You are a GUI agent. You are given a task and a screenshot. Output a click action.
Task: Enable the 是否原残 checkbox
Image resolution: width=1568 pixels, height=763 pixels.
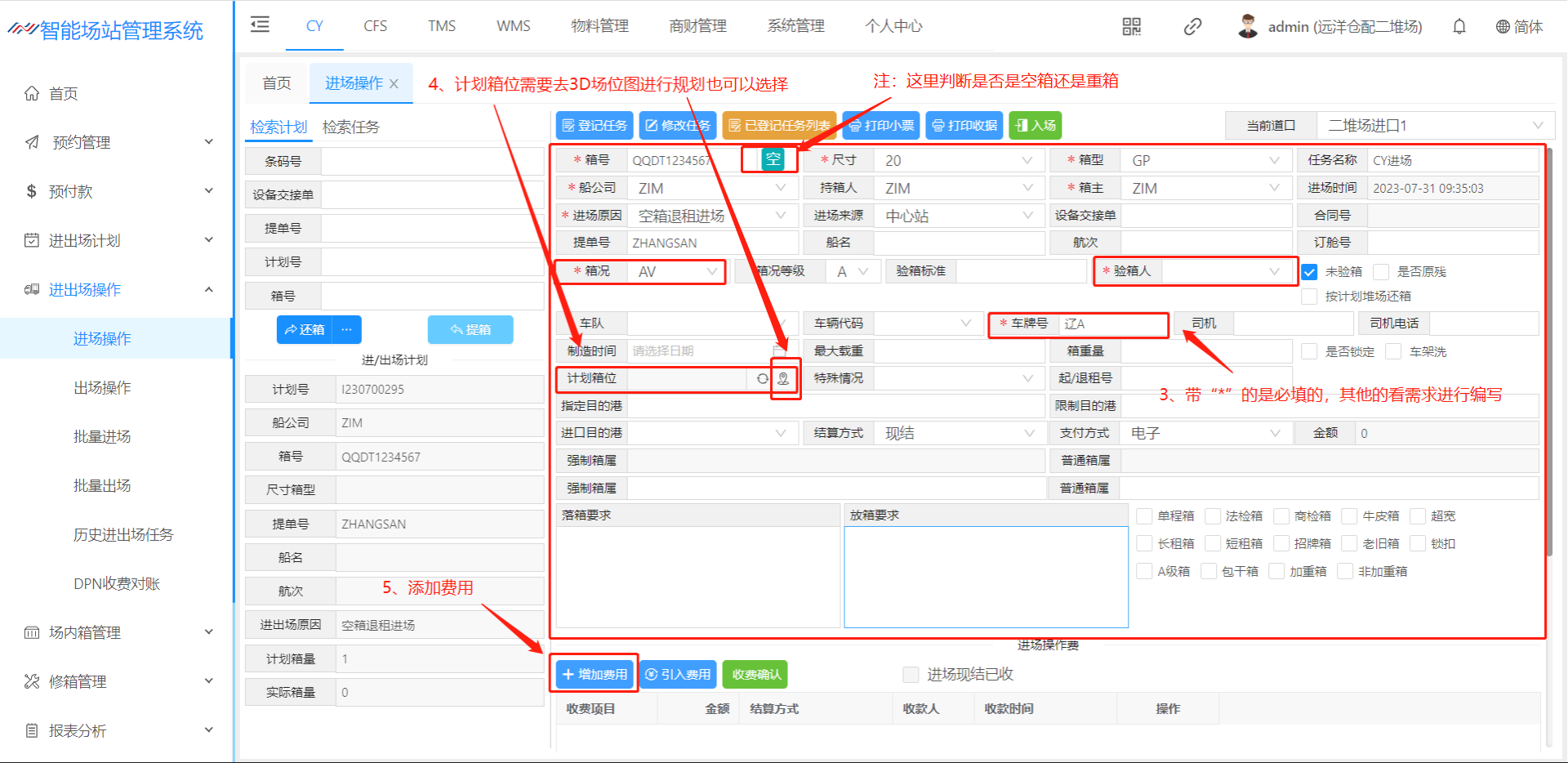(x=1381, y=272)
